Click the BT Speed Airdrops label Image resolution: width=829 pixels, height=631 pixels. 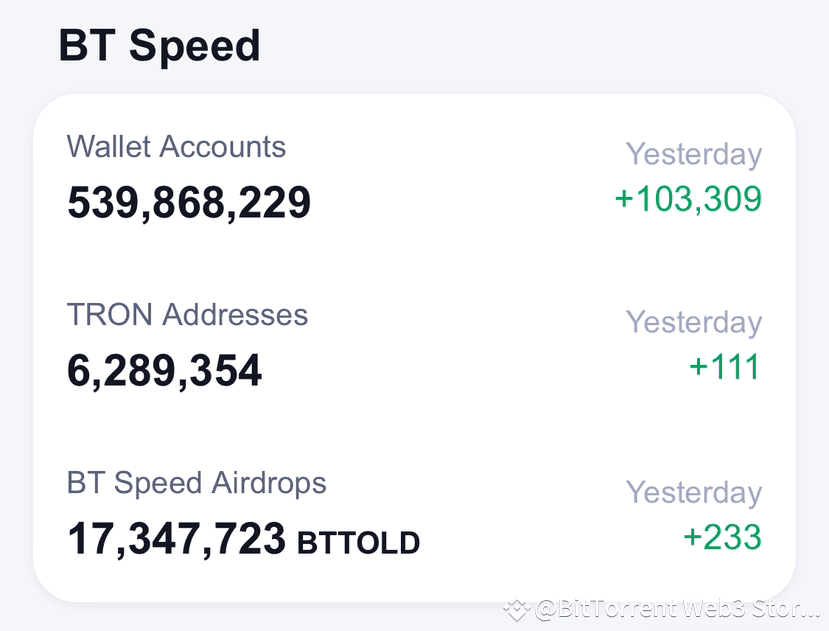pyautogui.click(x=195, y=483)
